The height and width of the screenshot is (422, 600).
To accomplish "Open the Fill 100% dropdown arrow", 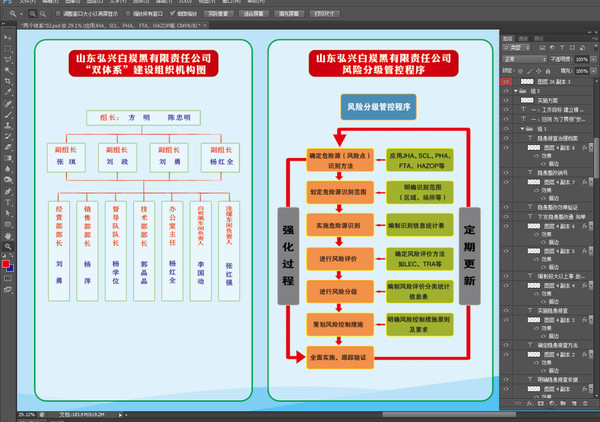I will pyautogui.click(x=593, y=71).
